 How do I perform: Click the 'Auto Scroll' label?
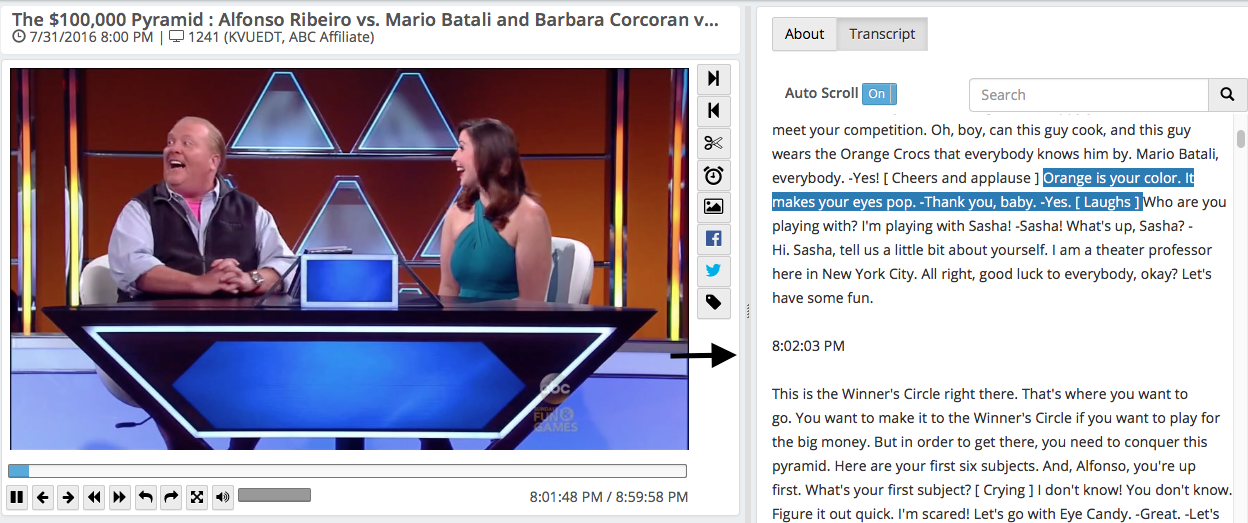click(x=821, y=93)
